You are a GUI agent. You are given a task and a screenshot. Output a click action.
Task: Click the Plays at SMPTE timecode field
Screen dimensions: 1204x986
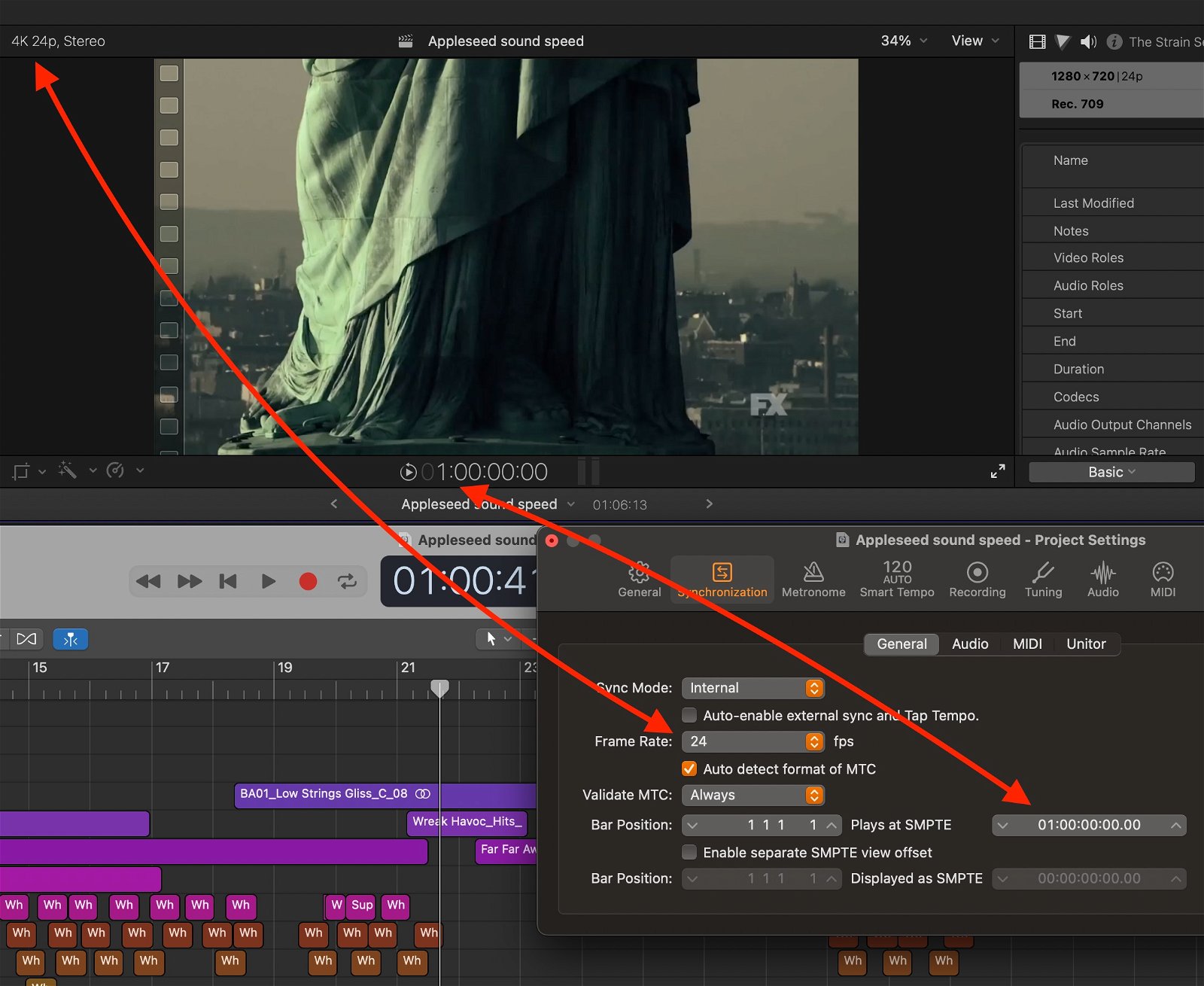click(1089, 825)
